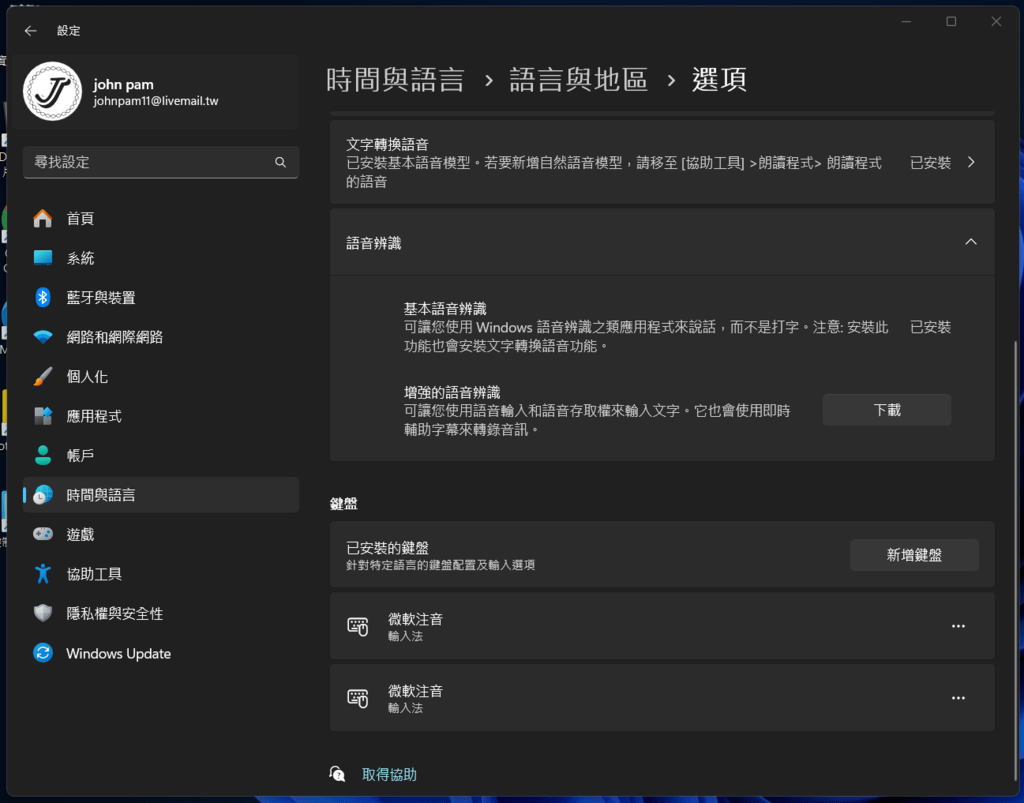Click the first 微軟注音 keyboard icon
1024x803 pixels.
pos(358,627)
